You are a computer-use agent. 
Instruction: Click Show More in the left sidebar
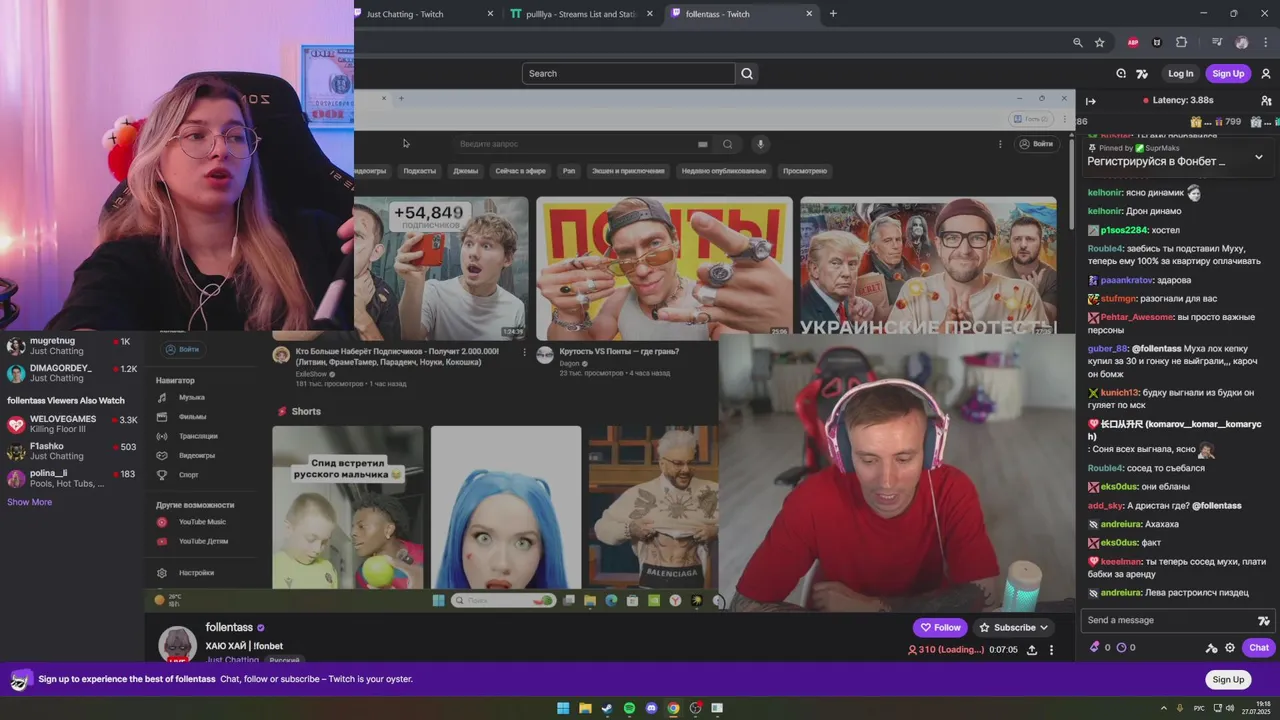click(x=30, y=502)
